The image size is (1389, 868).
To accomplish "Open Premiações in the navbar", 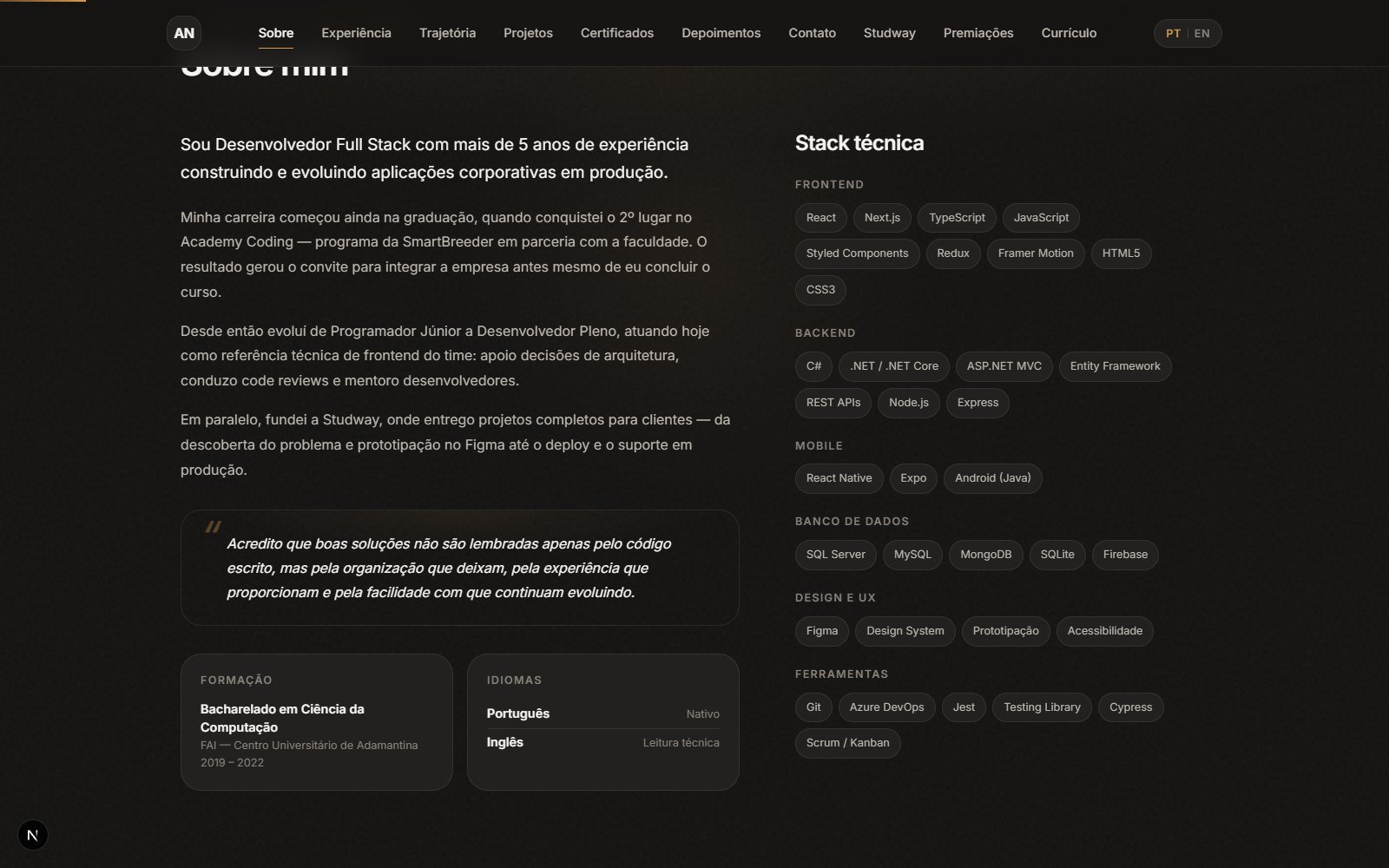I will tap(978, 33).
